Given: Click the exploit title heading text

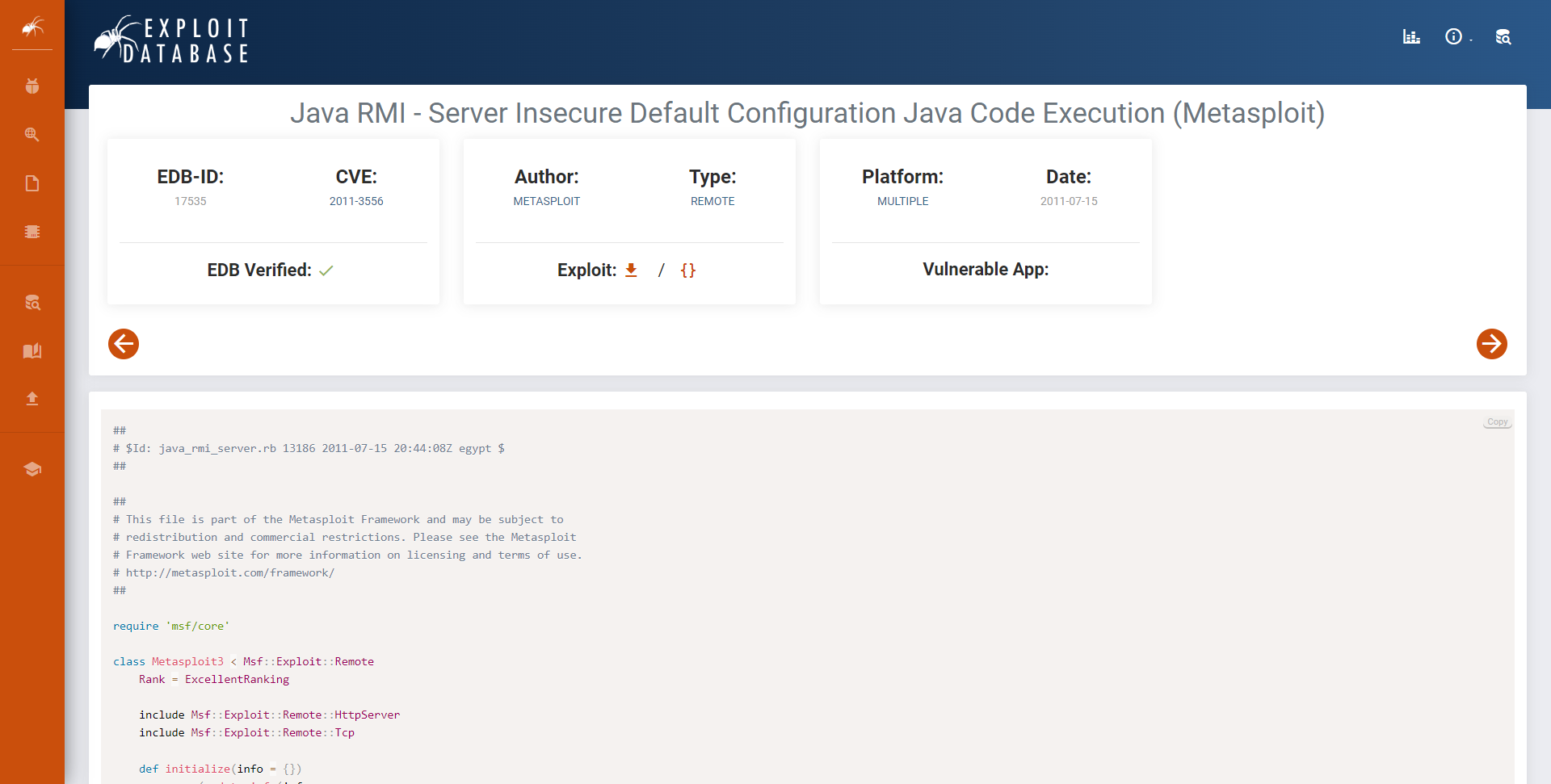Looking at the screenshot, I should pos(808,113).
